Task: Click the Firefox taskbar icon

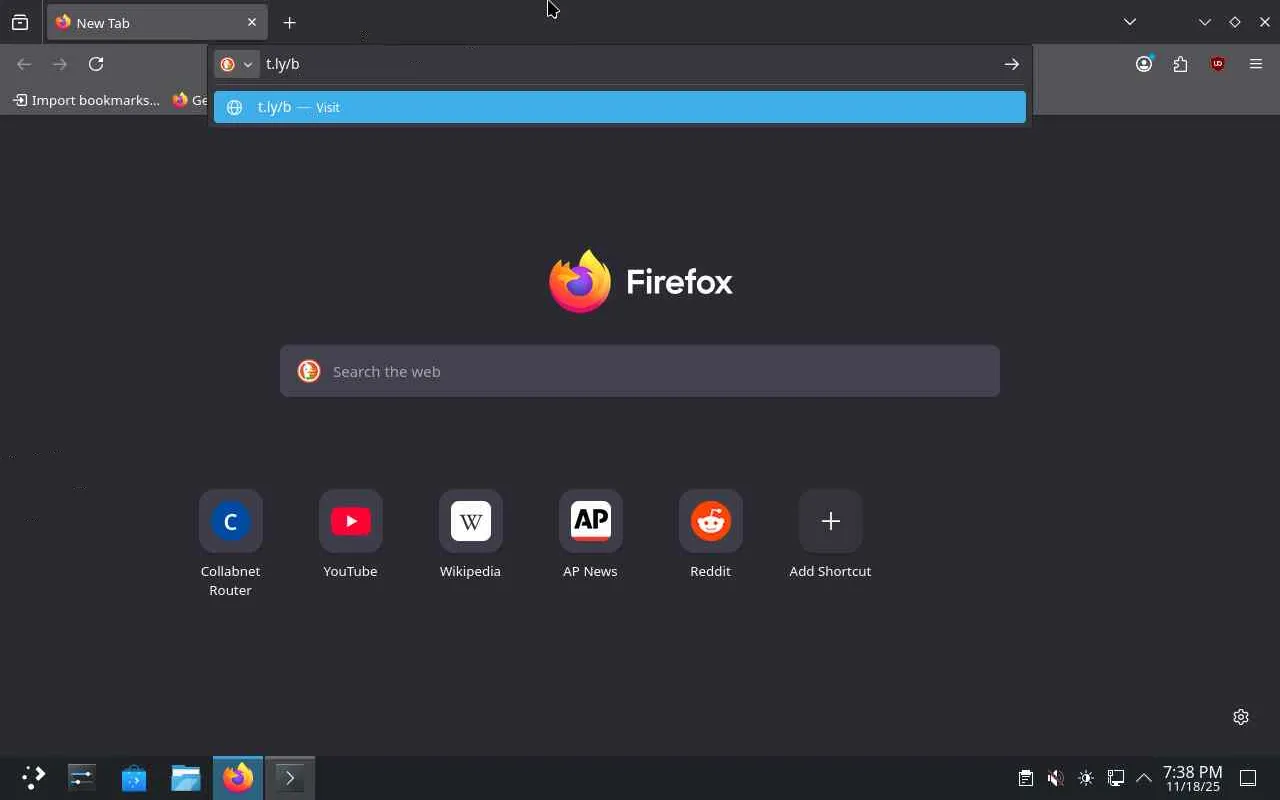Action: coord(238,777)
